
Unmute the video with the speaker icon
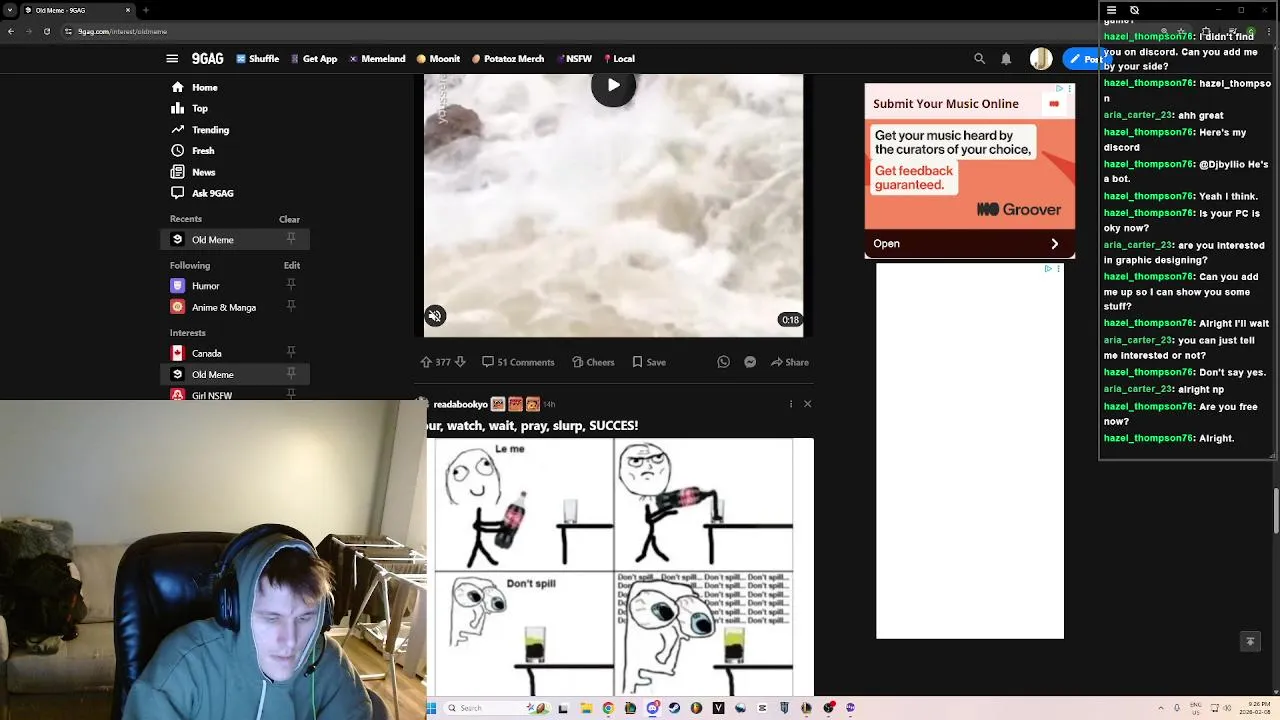click(435, 316)
